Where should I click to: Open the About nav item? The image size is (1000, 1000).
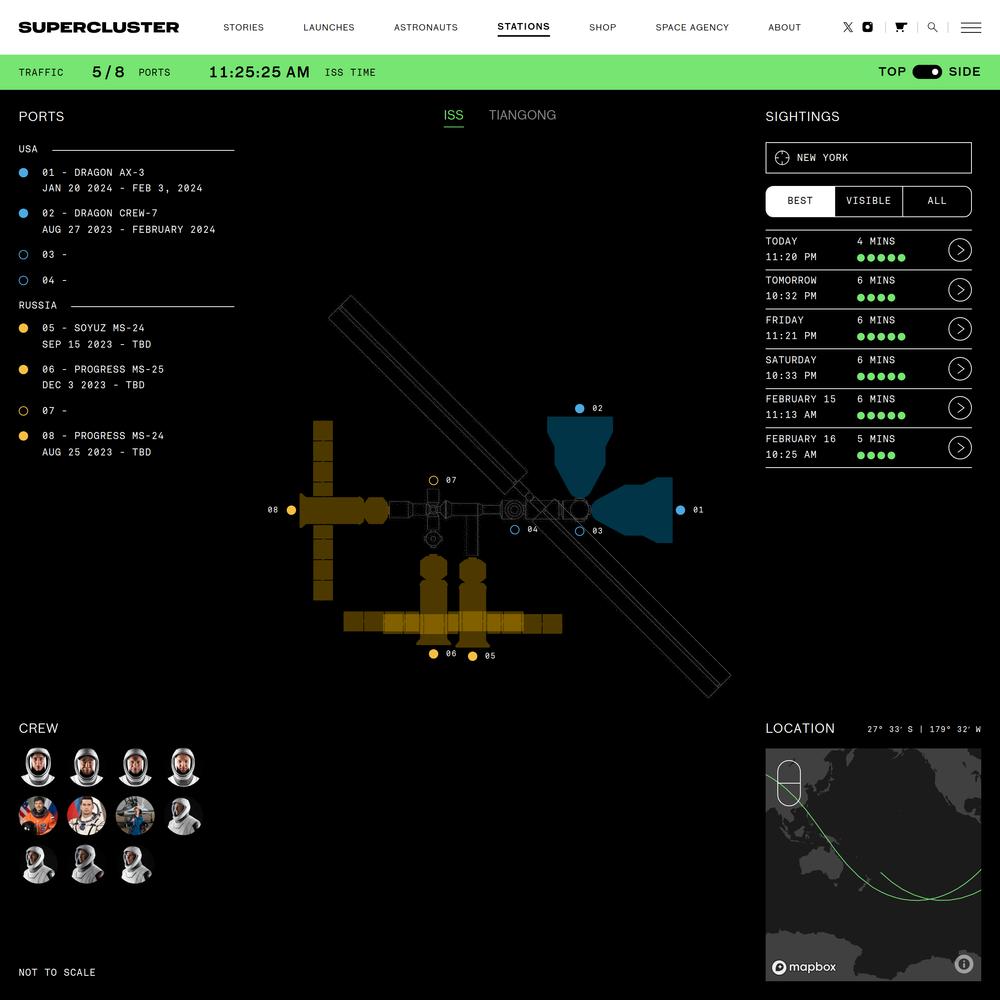[x=784, y=27]
